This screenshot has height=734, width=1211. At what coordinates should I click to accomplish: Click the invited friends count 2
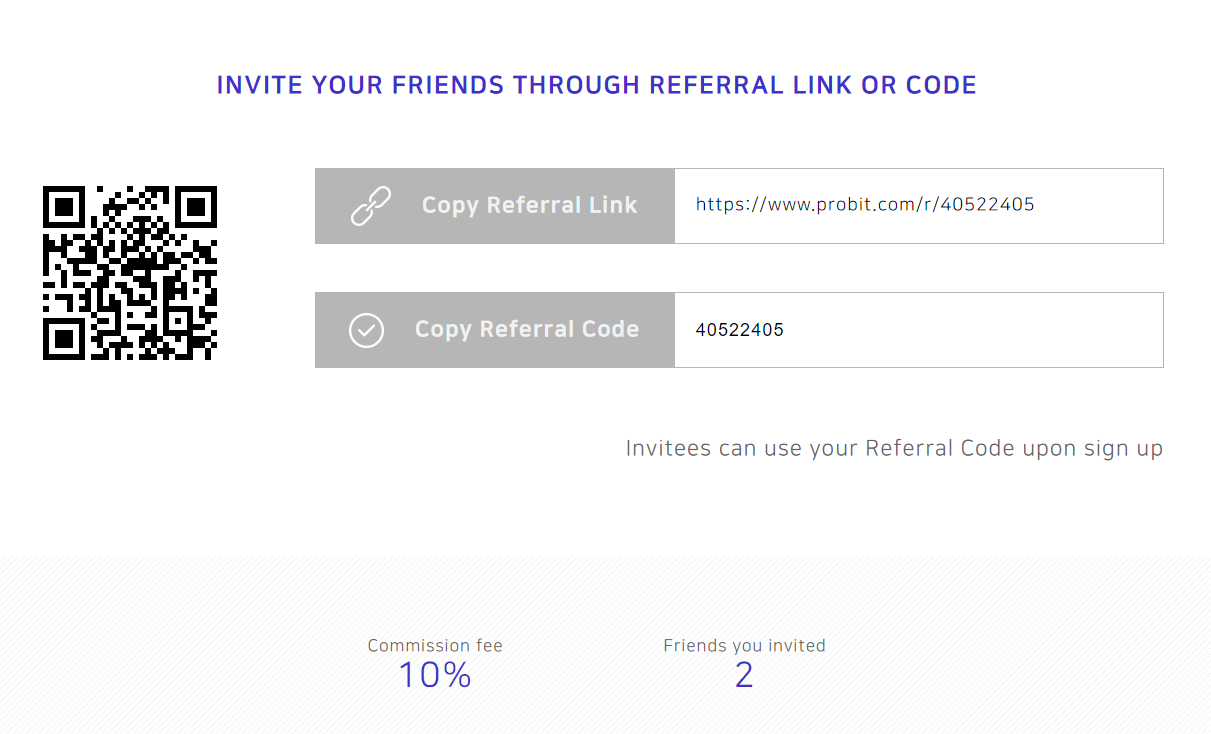pos(744,676)
